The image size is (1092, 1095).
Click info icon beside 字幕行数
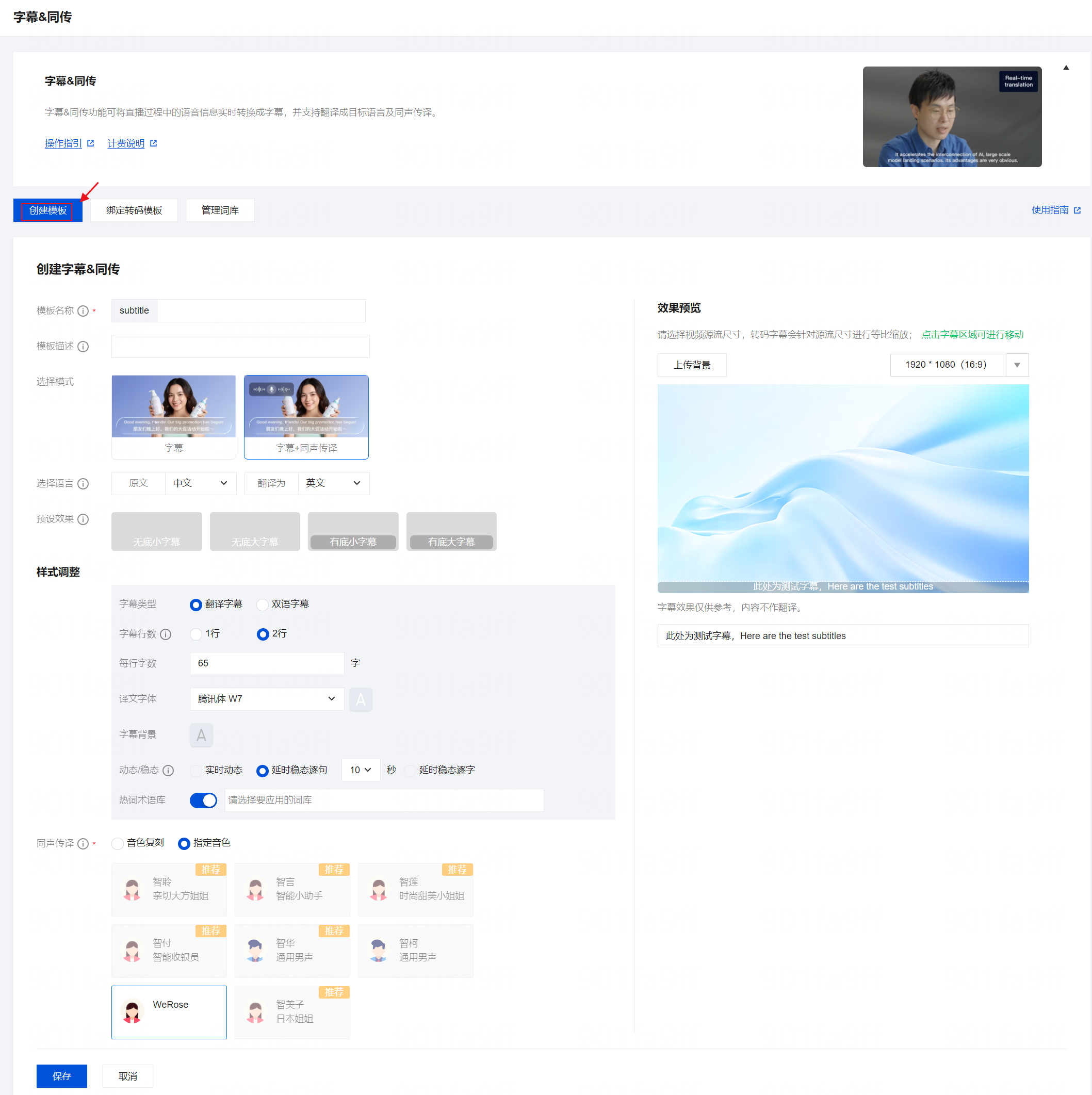(x=166, y=634)
